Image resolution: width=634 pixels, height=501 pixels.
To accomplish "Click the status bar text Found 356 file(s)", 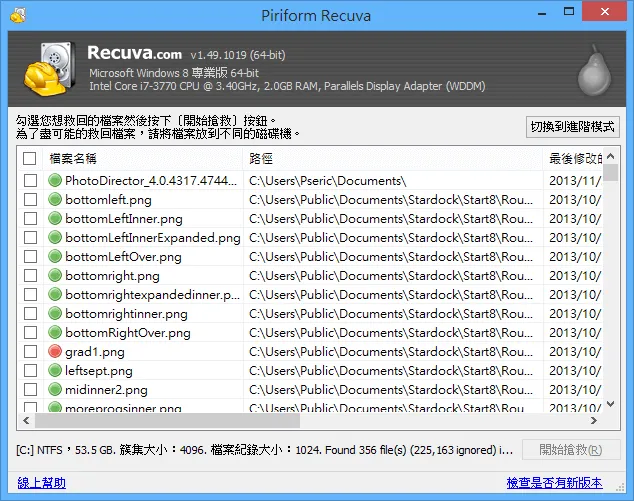I will [x=366, y=450].
